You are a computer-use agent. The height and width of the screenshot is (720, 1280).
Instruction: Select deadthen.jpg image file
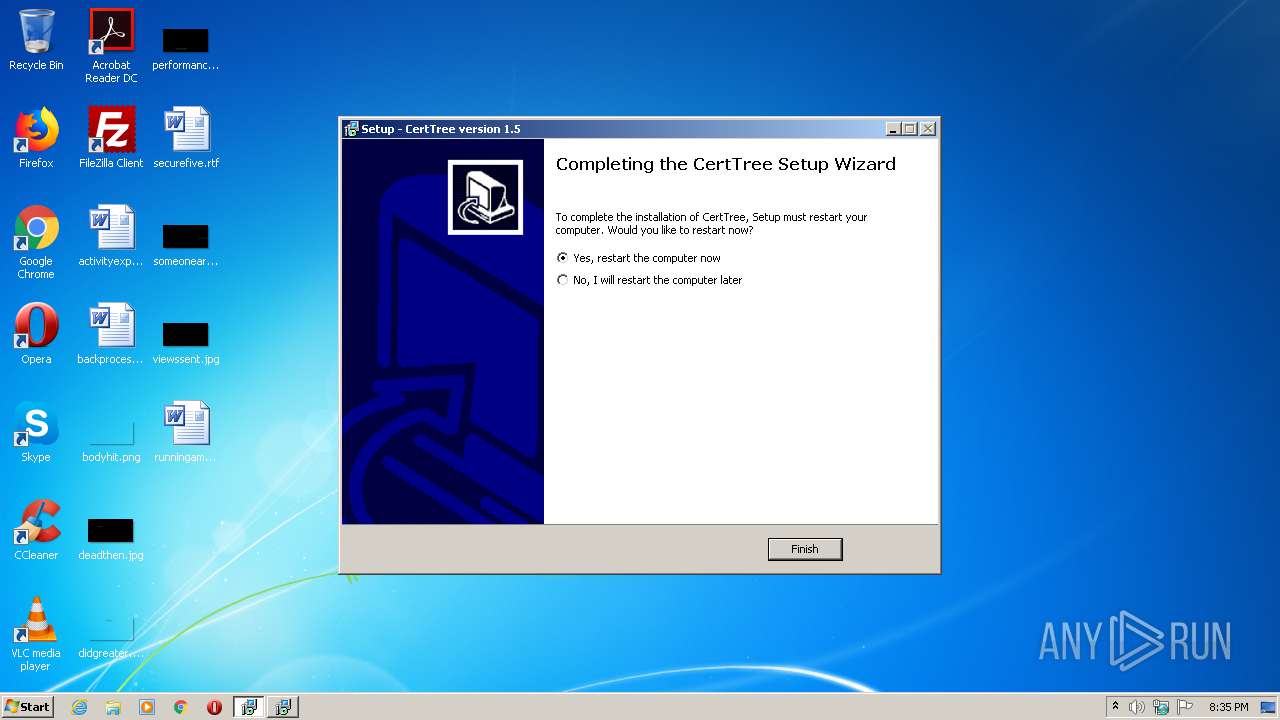tap(111, 537)
